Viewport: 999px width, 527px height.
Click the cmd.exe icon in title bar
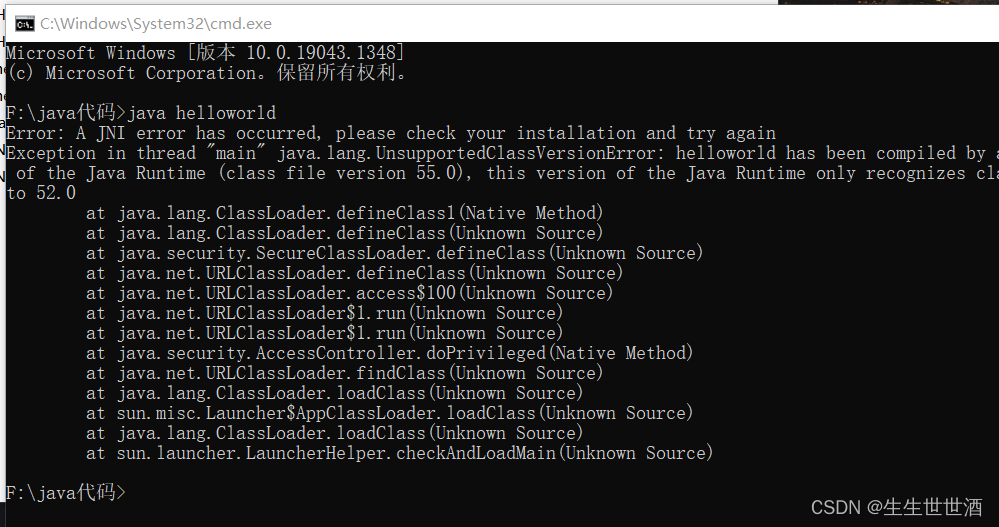24,24
